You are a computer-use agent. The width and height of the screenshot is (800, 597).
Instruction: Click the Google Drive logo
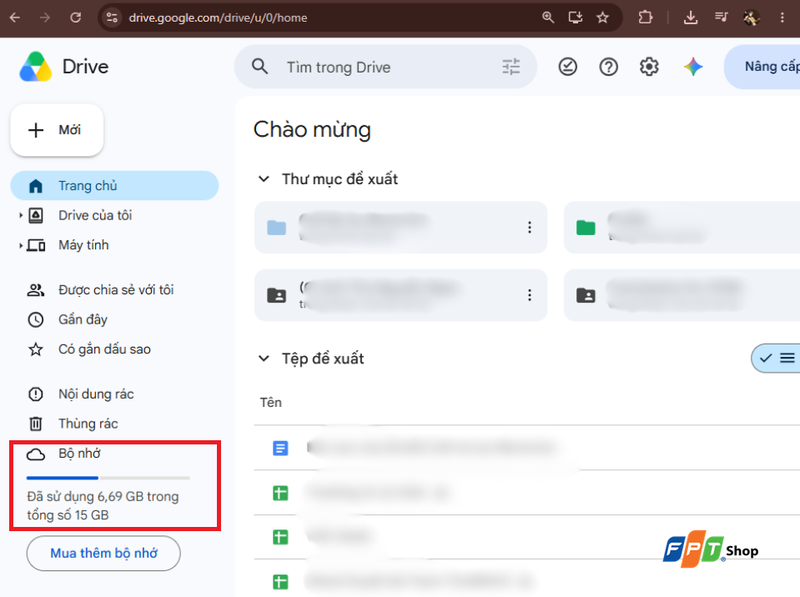click(x=36, y=67)
